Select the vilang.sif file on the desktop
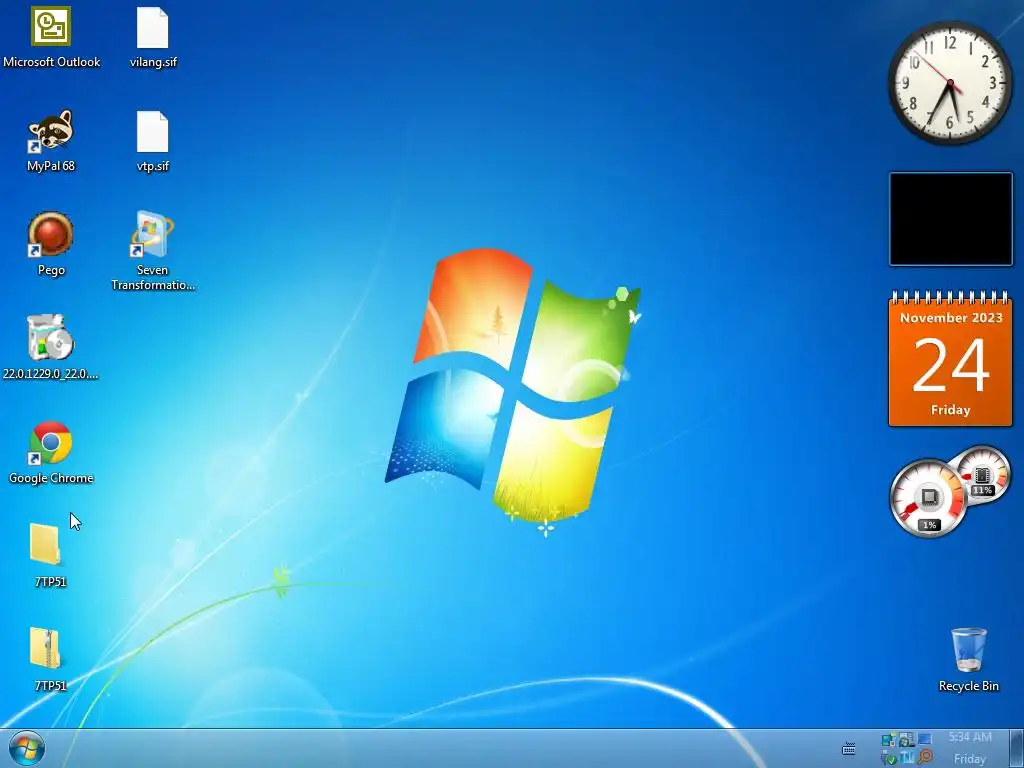This screenshot has width=1024, height=768. pos(153,37)
